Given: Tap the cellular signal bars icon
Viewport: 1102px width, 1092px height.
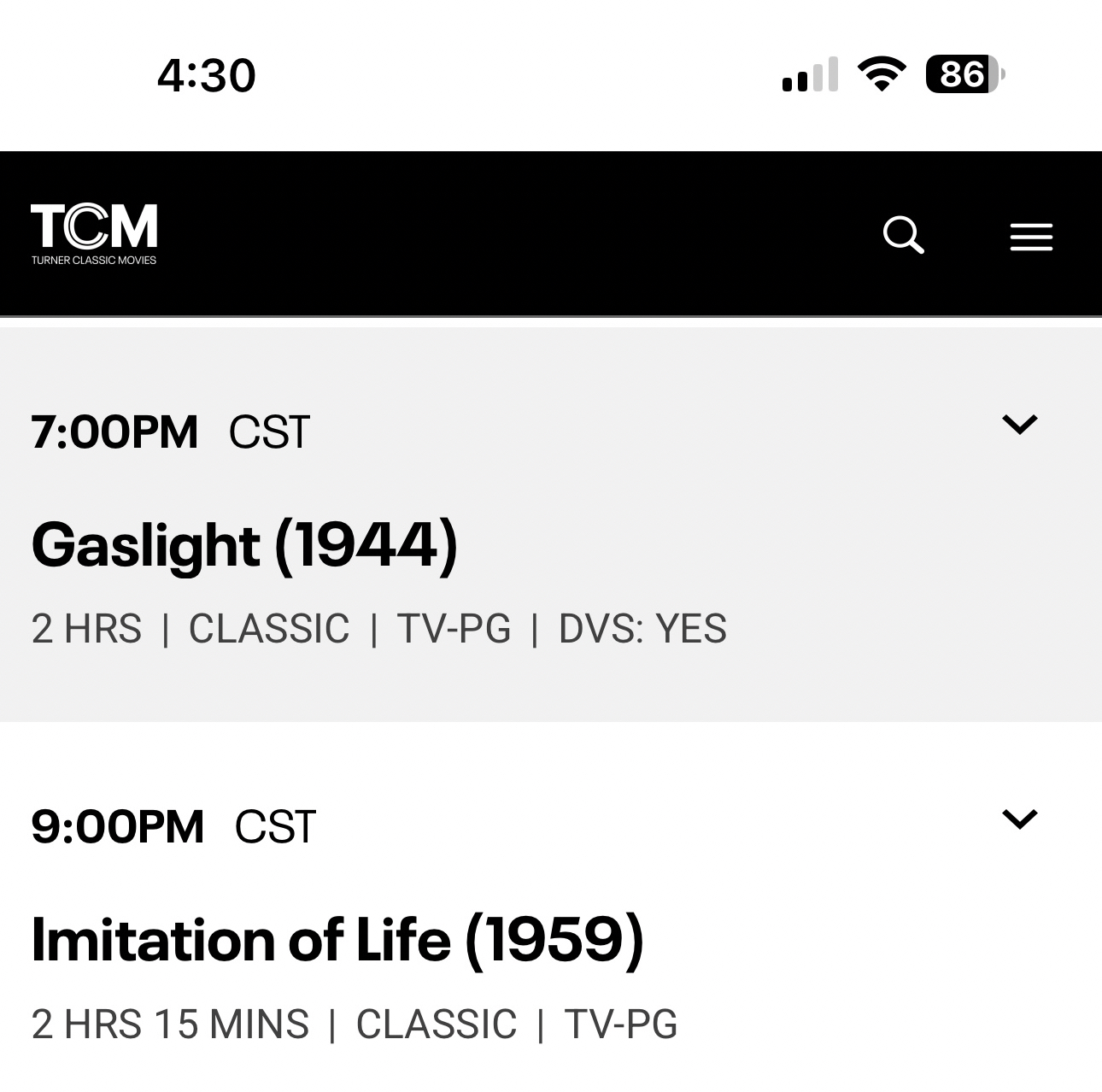Looking at the screenshot, I should coord(809,75).
